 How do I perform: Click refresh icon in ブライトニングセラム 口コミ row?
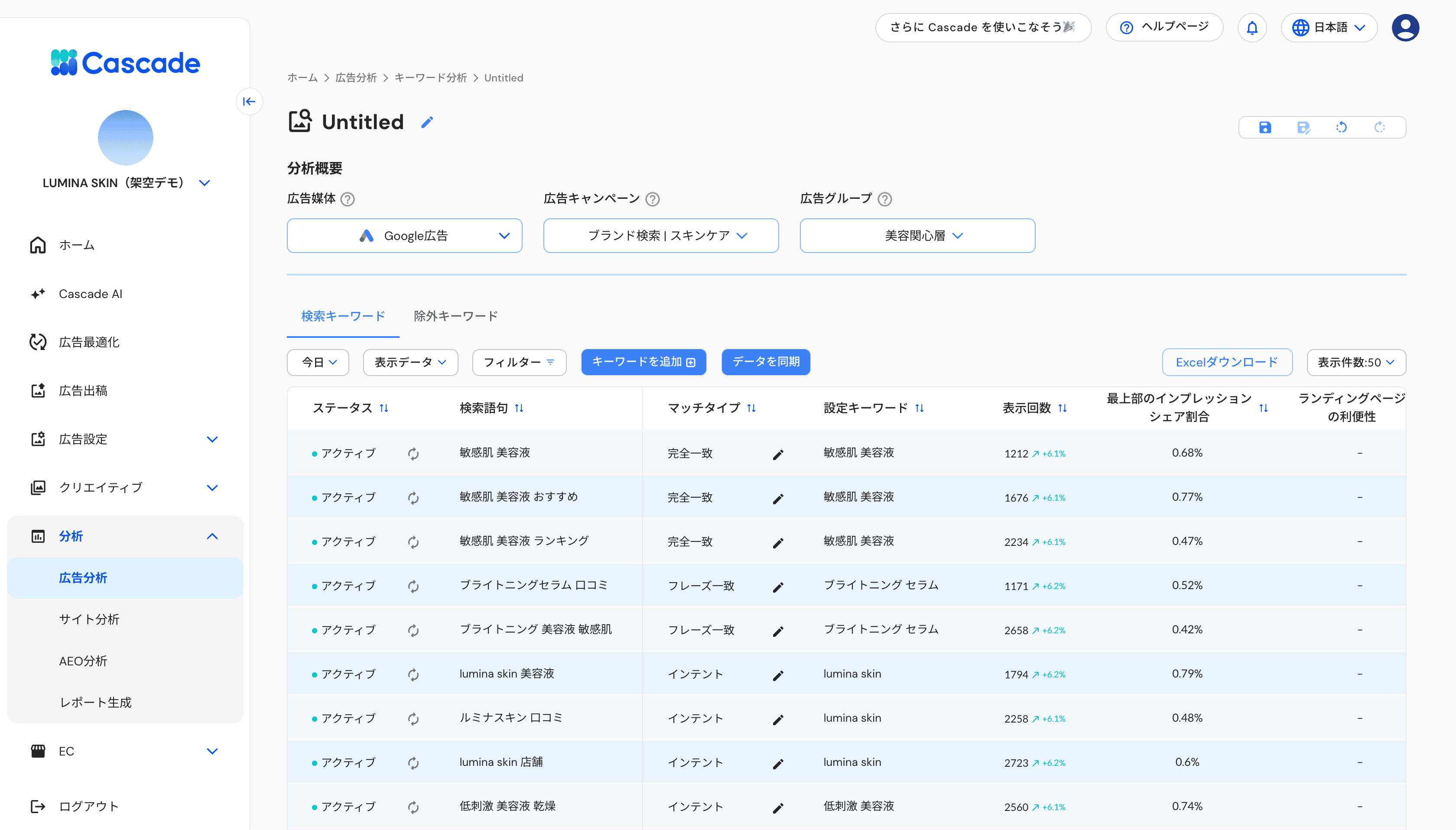point(413,586)
